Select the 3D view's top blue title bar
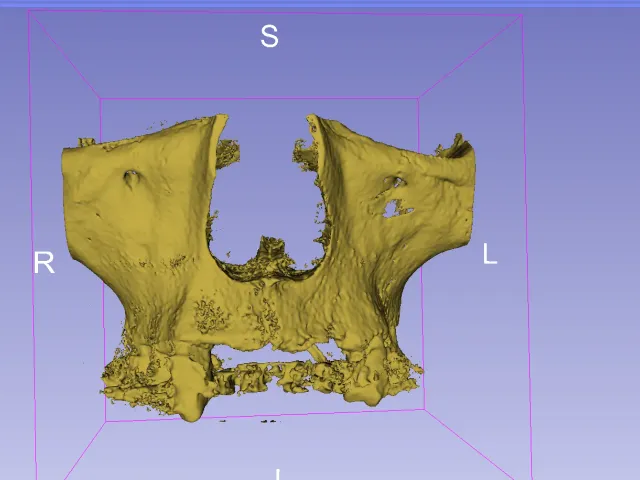 point(320,3)
